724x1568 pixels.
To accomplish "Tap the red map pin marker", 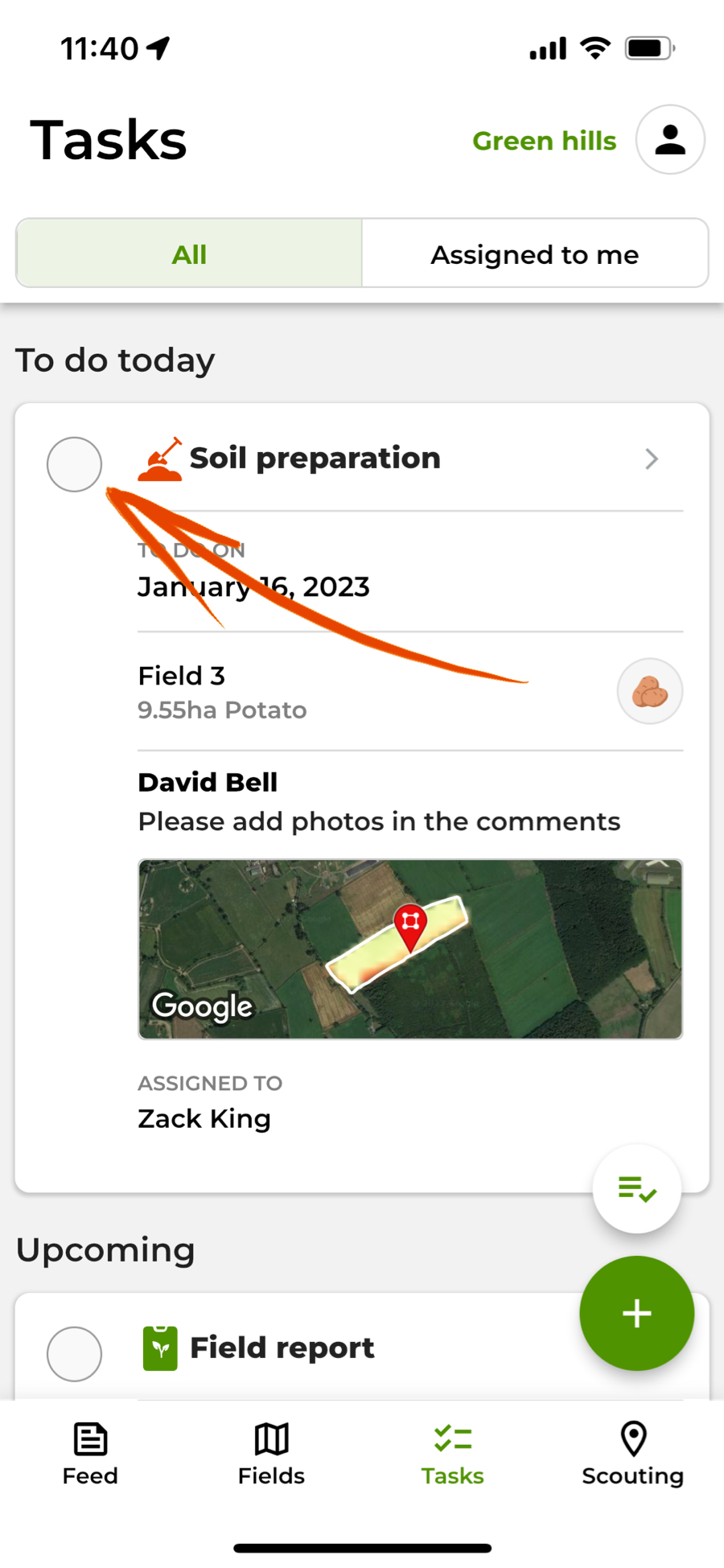I will click(x=410, y=925).
